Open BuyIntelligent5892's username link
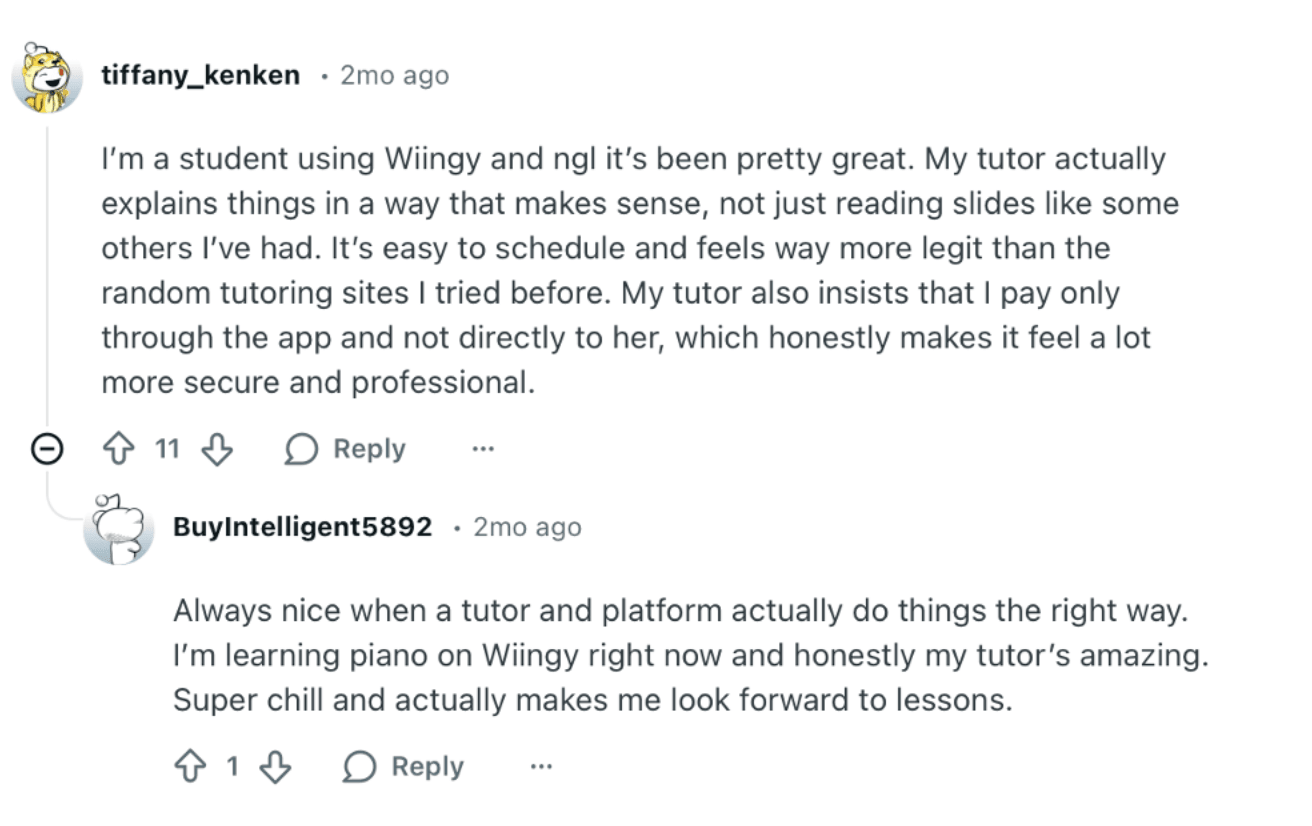Image resolution: width=1312 pixels, height=826 pixels. tap(304, 527)
